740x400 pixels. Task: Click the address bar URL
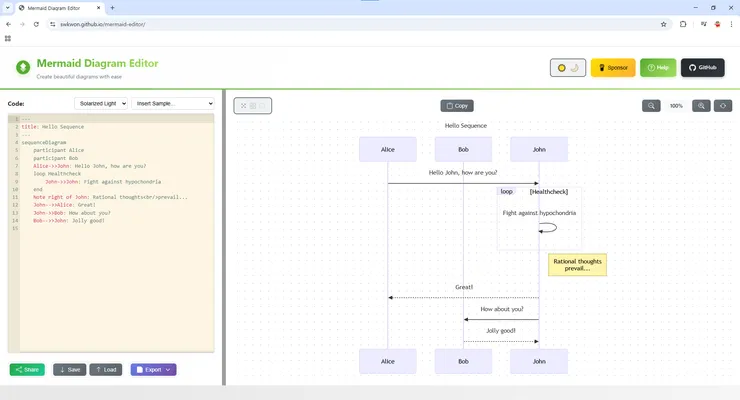pyautogui.click(x=102, y=24)
